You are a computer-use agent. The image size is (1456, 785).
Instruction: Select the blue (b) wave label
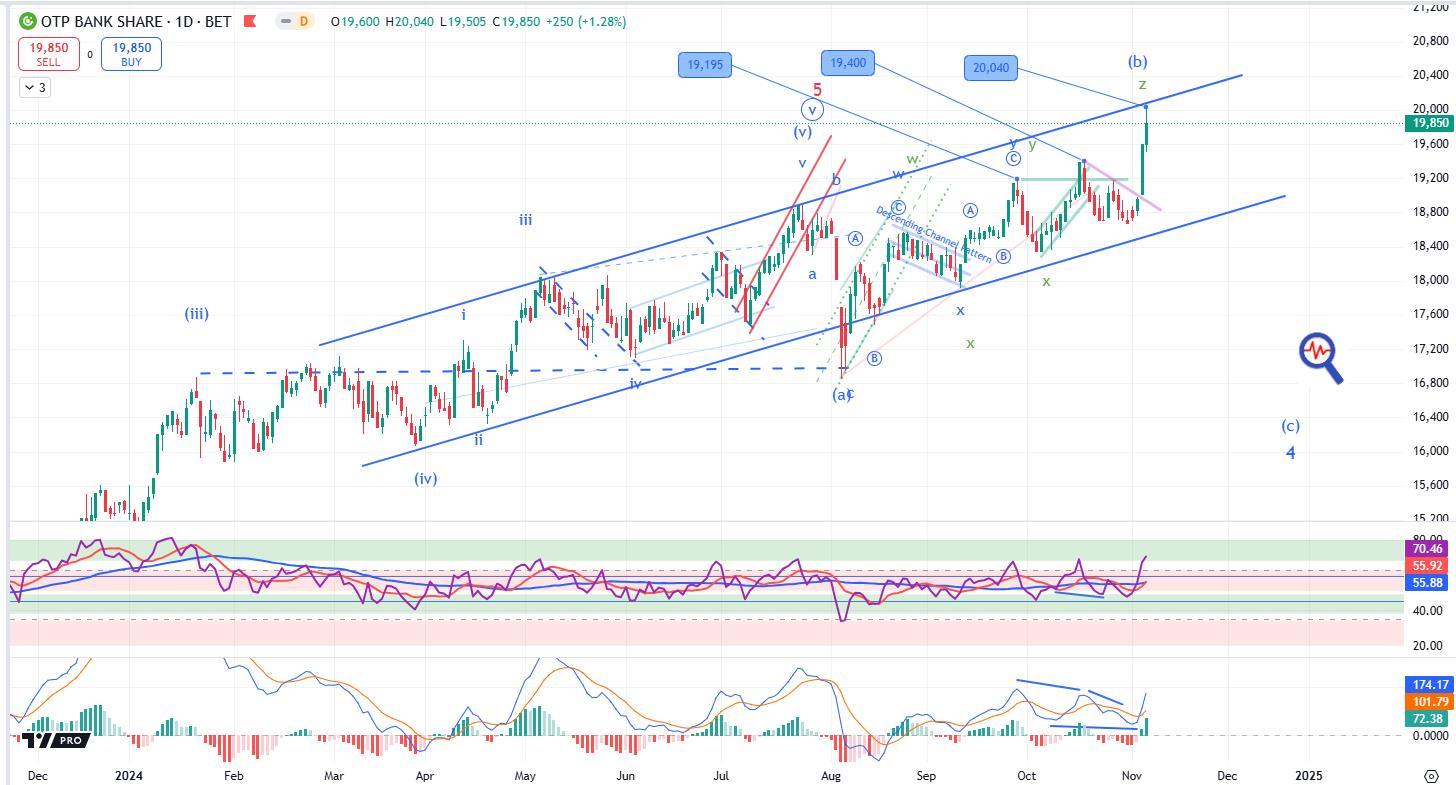1137,61
